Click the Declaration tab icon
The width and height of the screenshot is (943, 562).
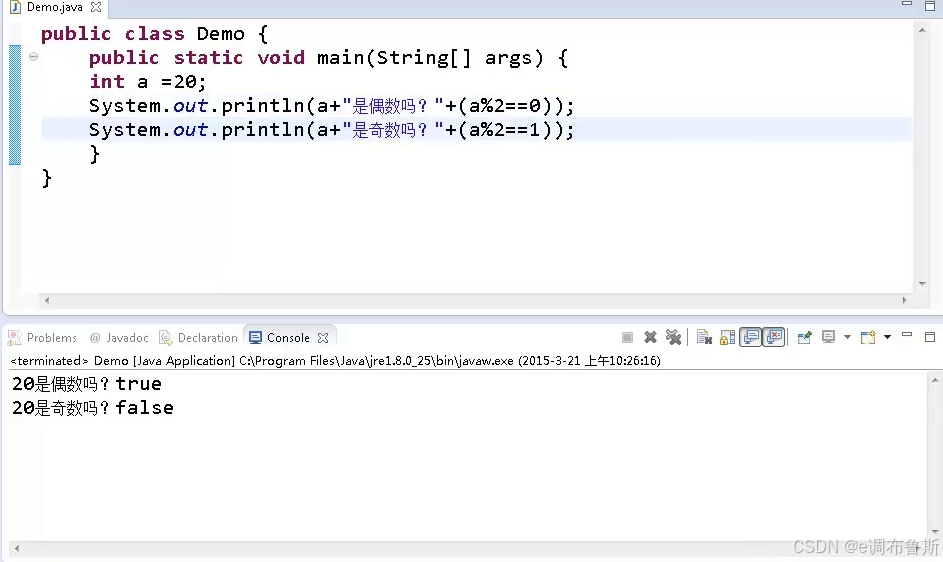[165, 338]
